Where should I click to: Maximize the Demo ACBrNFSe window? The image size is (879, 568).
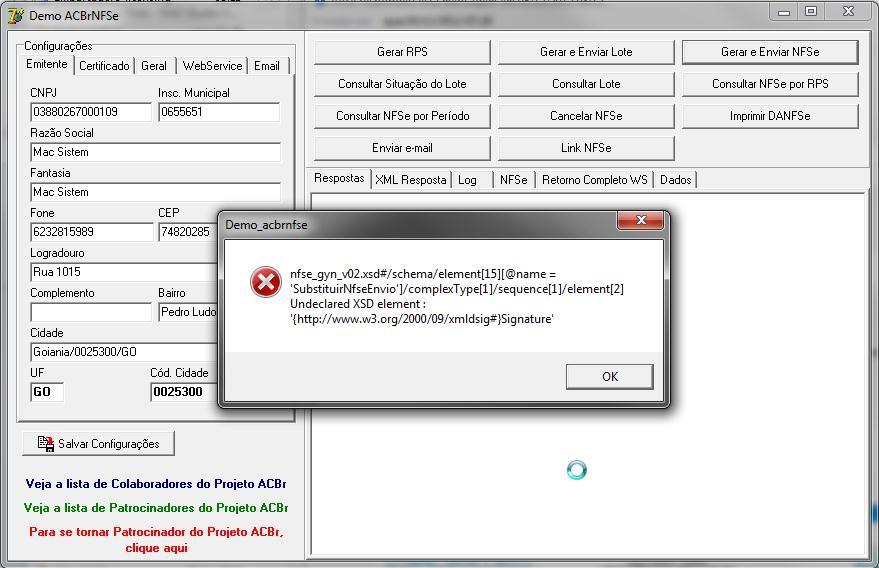pyautogui.click(x=811, y=12)
